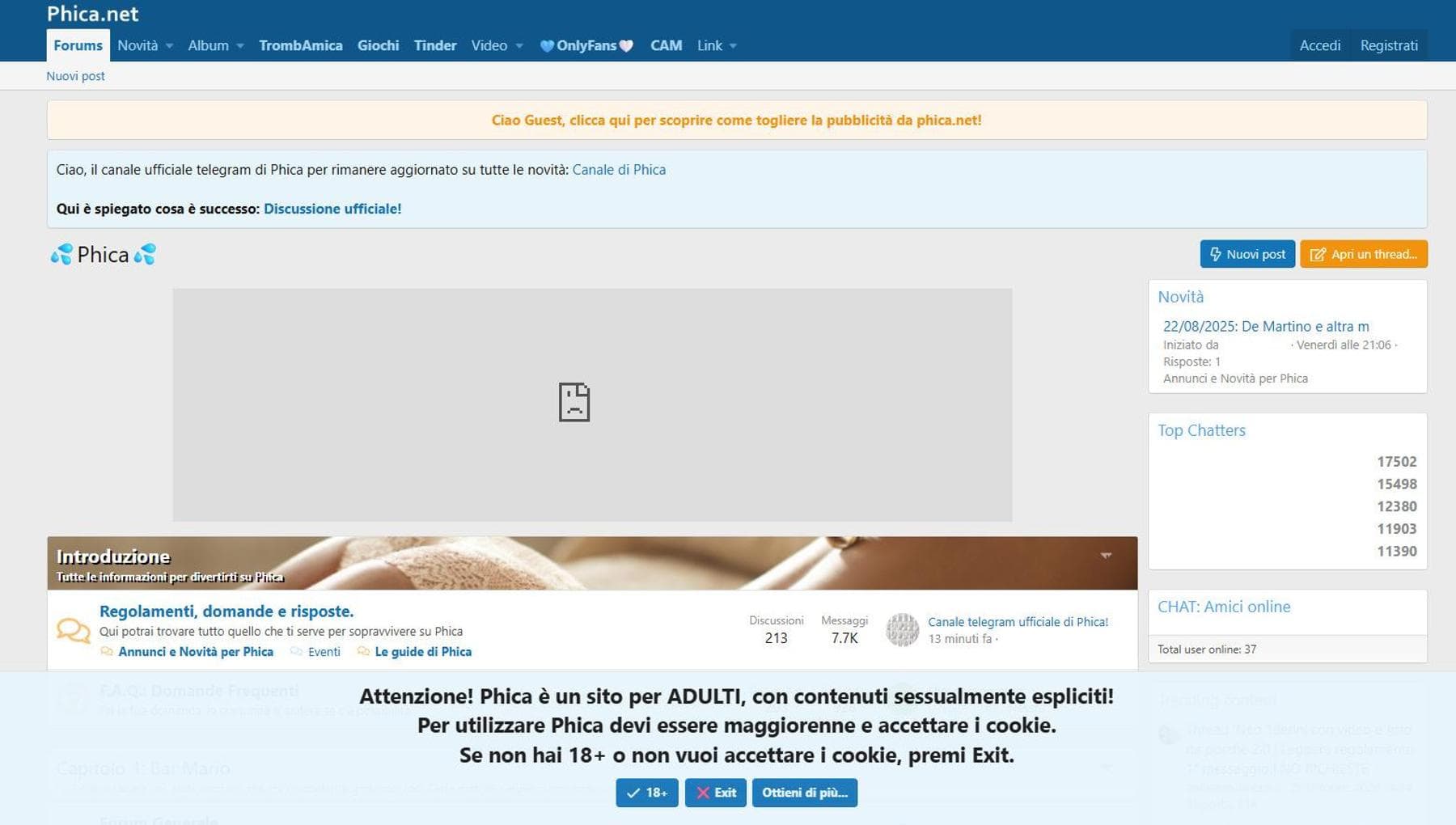This screenshot has width=1456, height=825.
Task: Confirm age with the 18+ button
Action: click(x=647, y=793)
